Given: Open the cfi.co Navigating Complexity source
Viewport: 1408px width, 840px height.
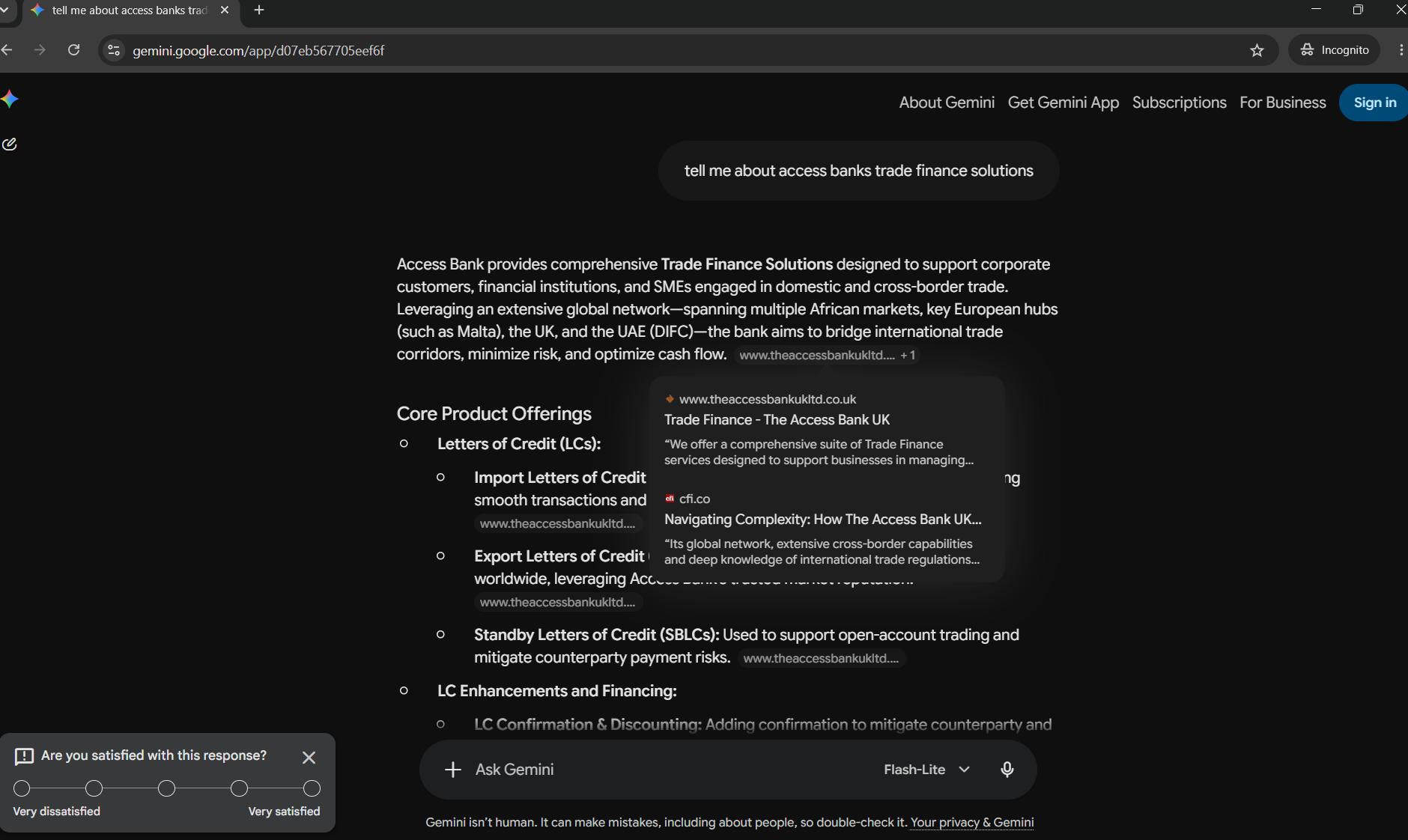Looking at the screenshot, I should coord(822,520).
